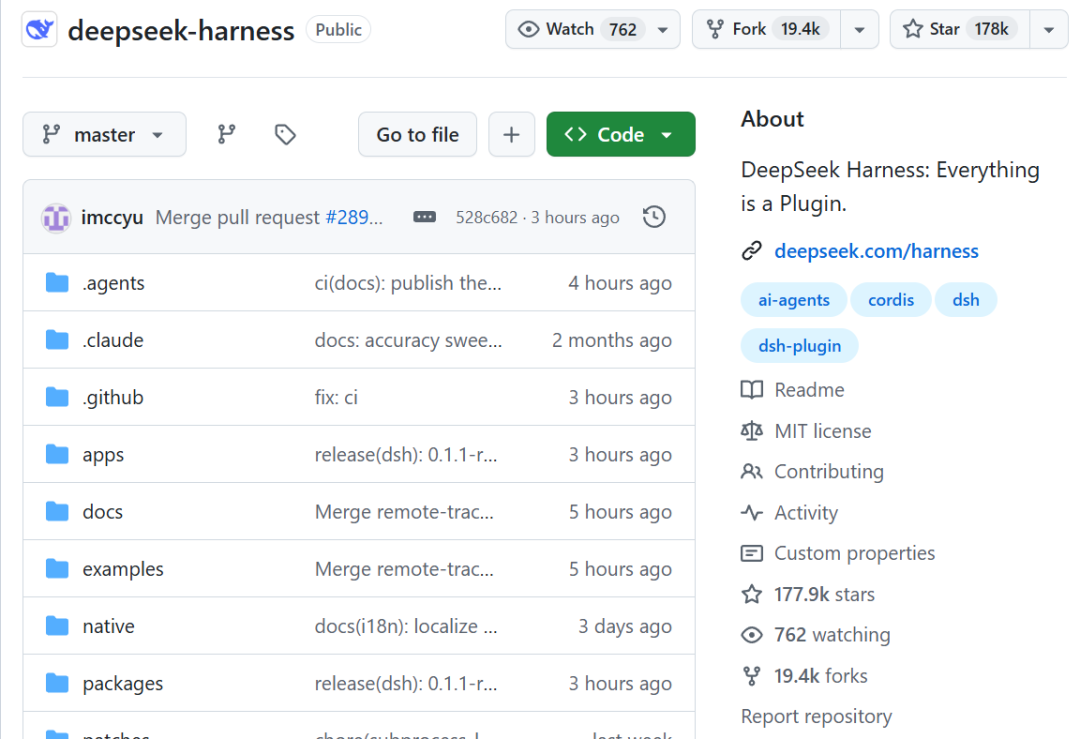The width and height of the screenshot is (1080, 739).
Task: Click the plus add file button
Action: click(x=511, y=134)
